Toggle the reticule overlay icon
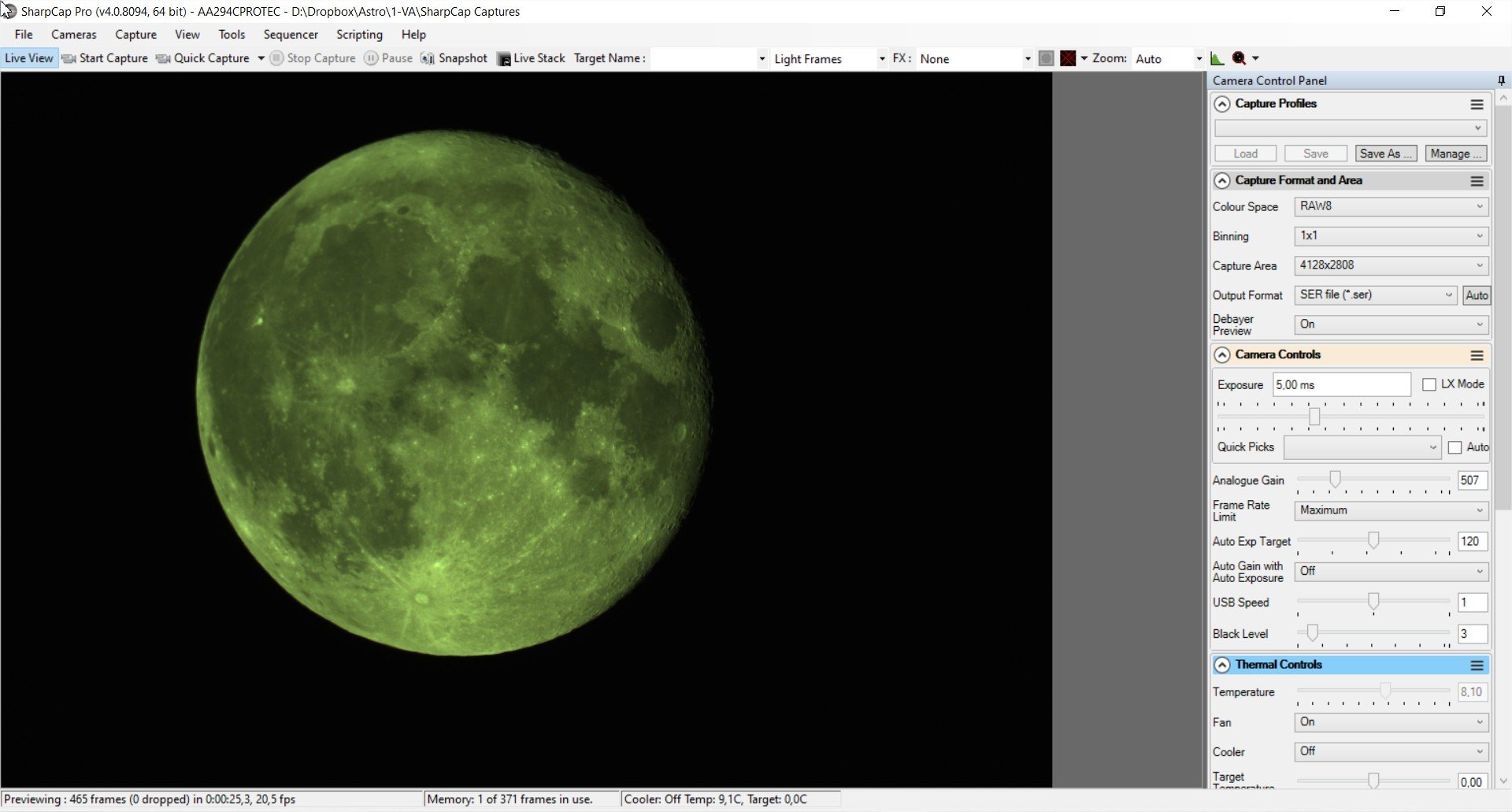 click(x=1068, y=58)
